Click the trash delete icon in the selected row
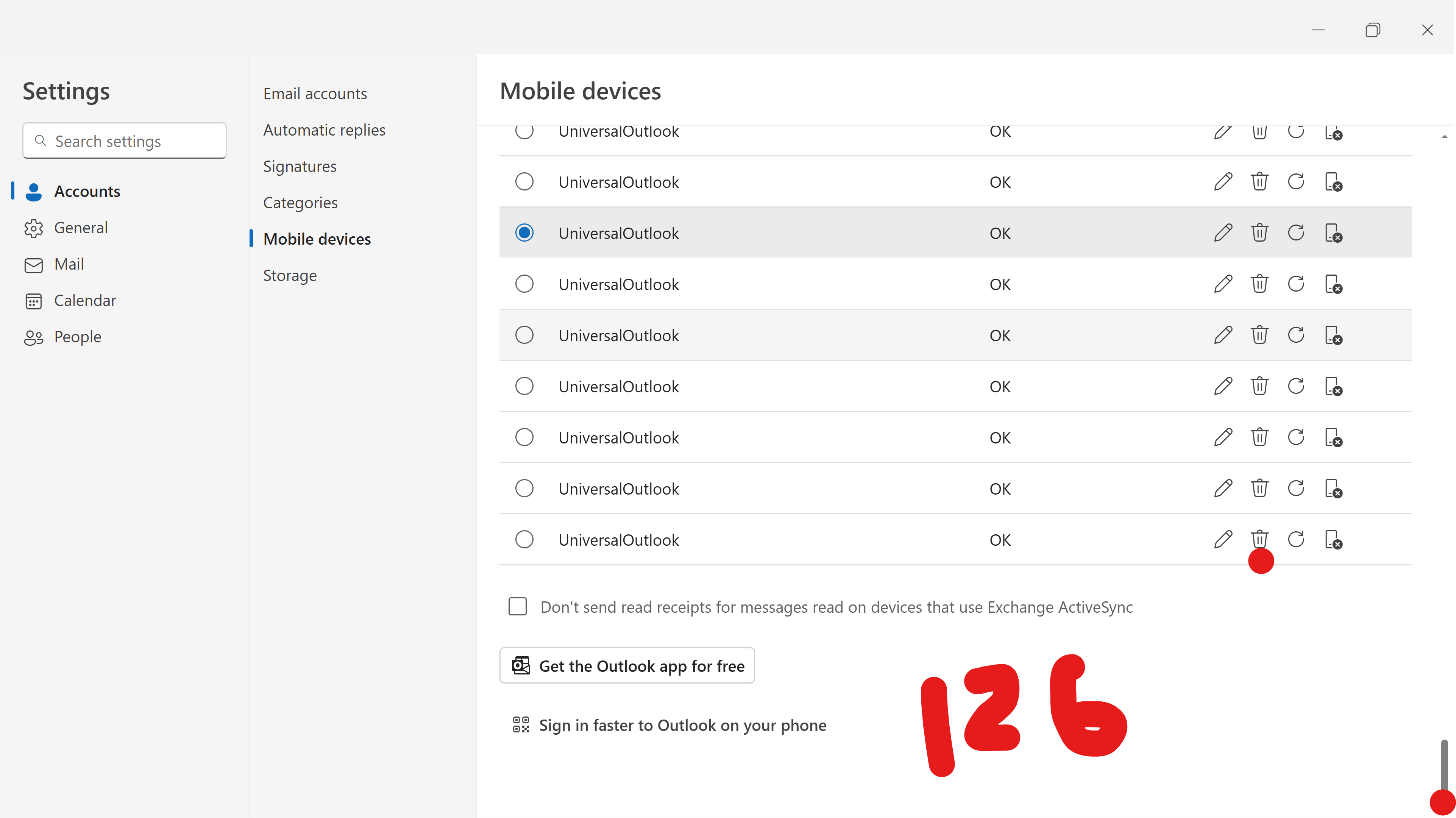Screen dimensions: 1456x818 pyautogui.click(x=1259, y=233)
